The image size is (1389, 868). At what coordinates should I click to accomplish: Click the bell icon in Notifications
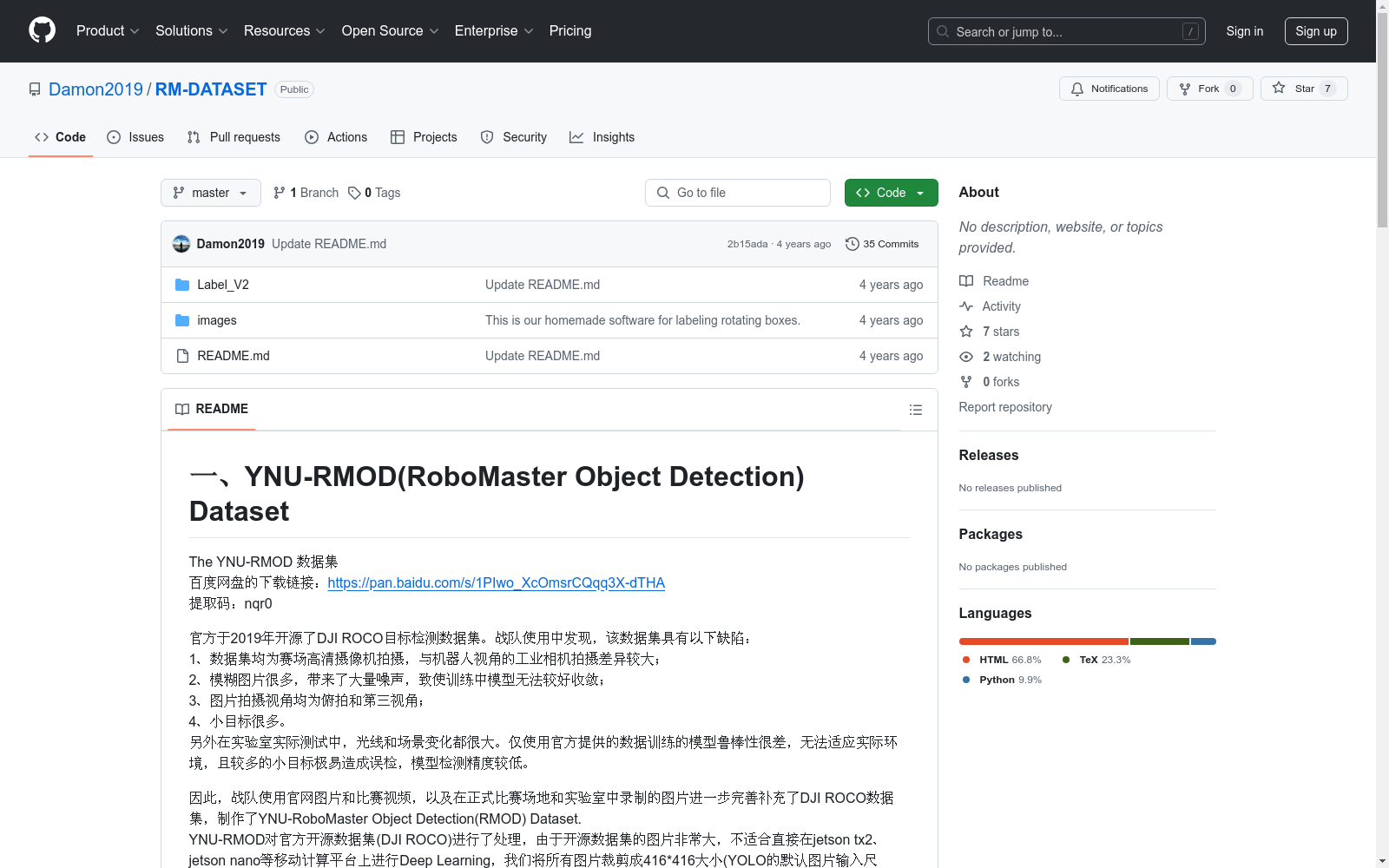(x=1077, y=89)
